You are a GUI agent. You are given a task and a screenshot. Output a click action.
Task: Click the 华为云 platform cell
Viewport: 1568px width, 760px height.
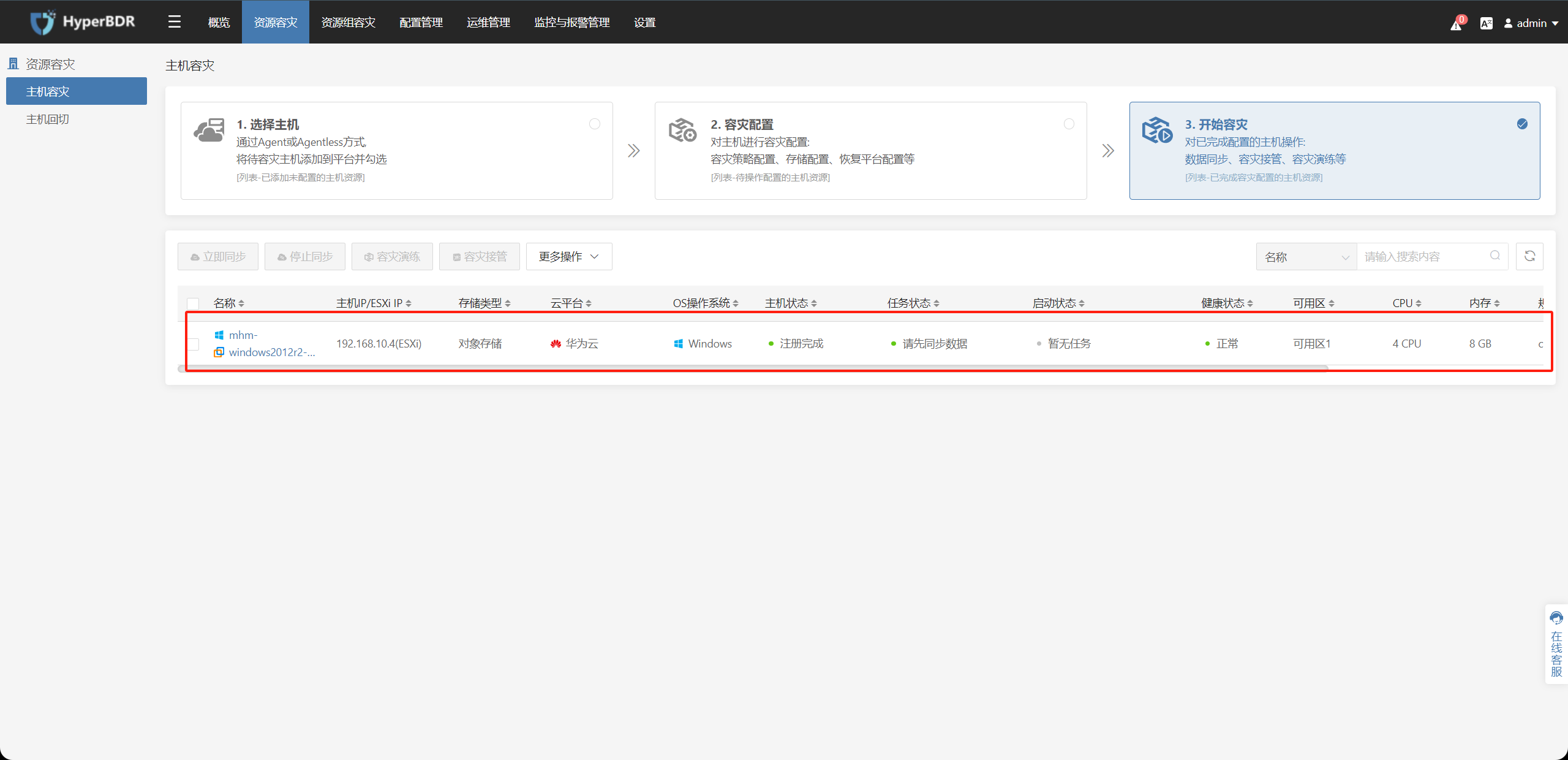tap(574, 344)
